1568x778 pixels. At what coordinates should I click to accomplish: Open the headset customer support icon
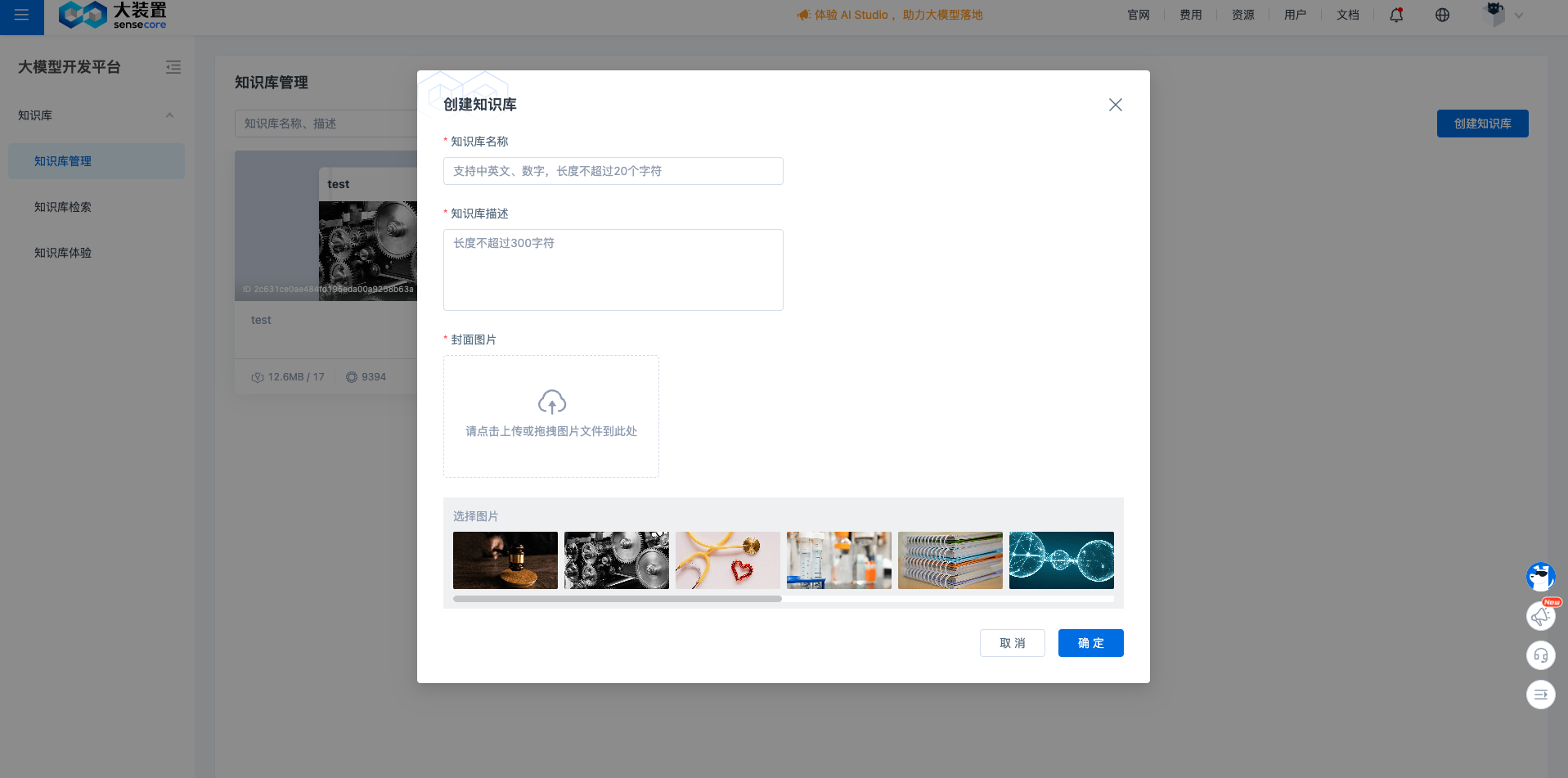tap(1540, 655)
